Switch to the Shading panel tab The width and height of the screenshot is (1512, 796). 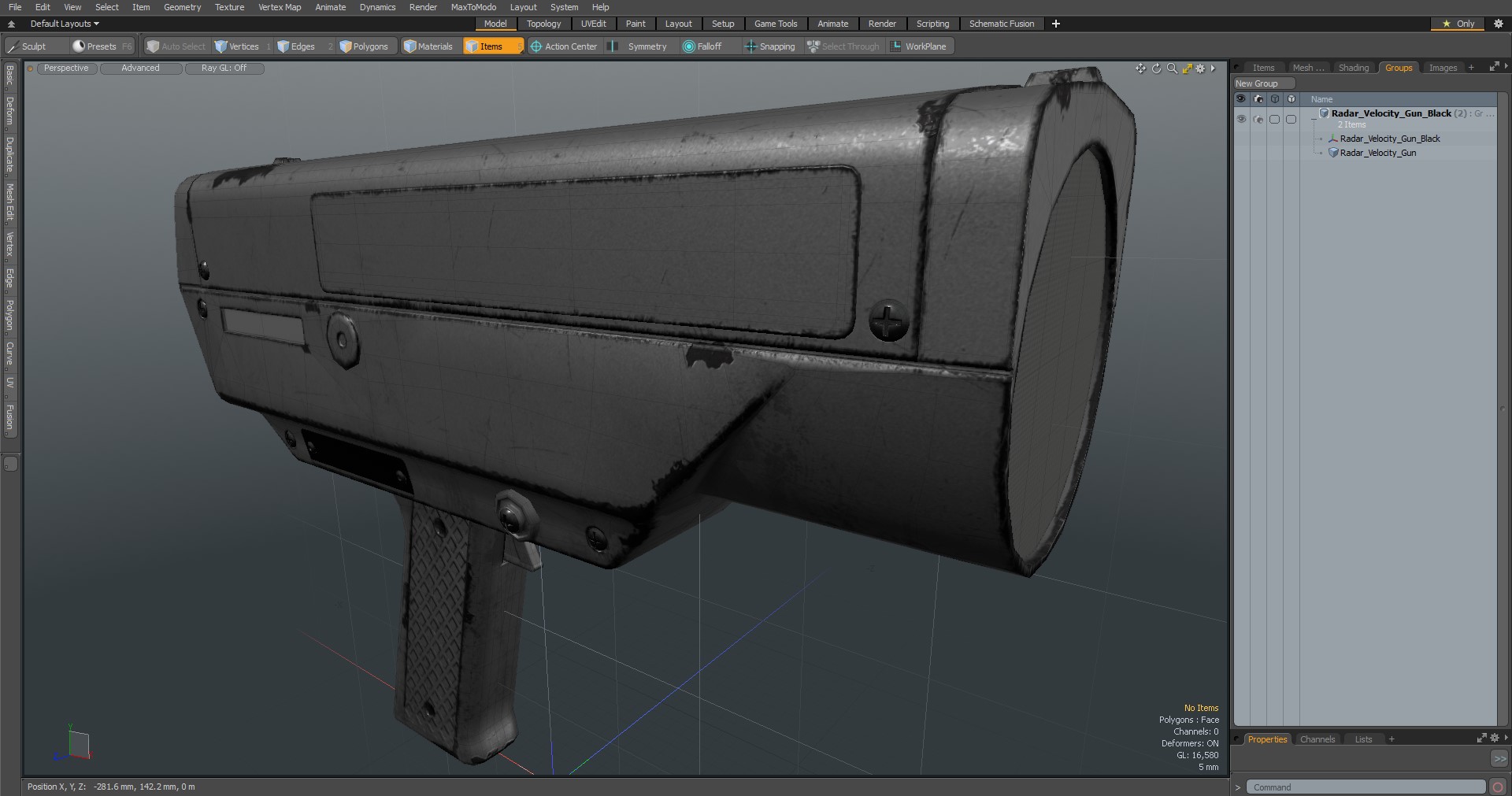(1353, 68)
